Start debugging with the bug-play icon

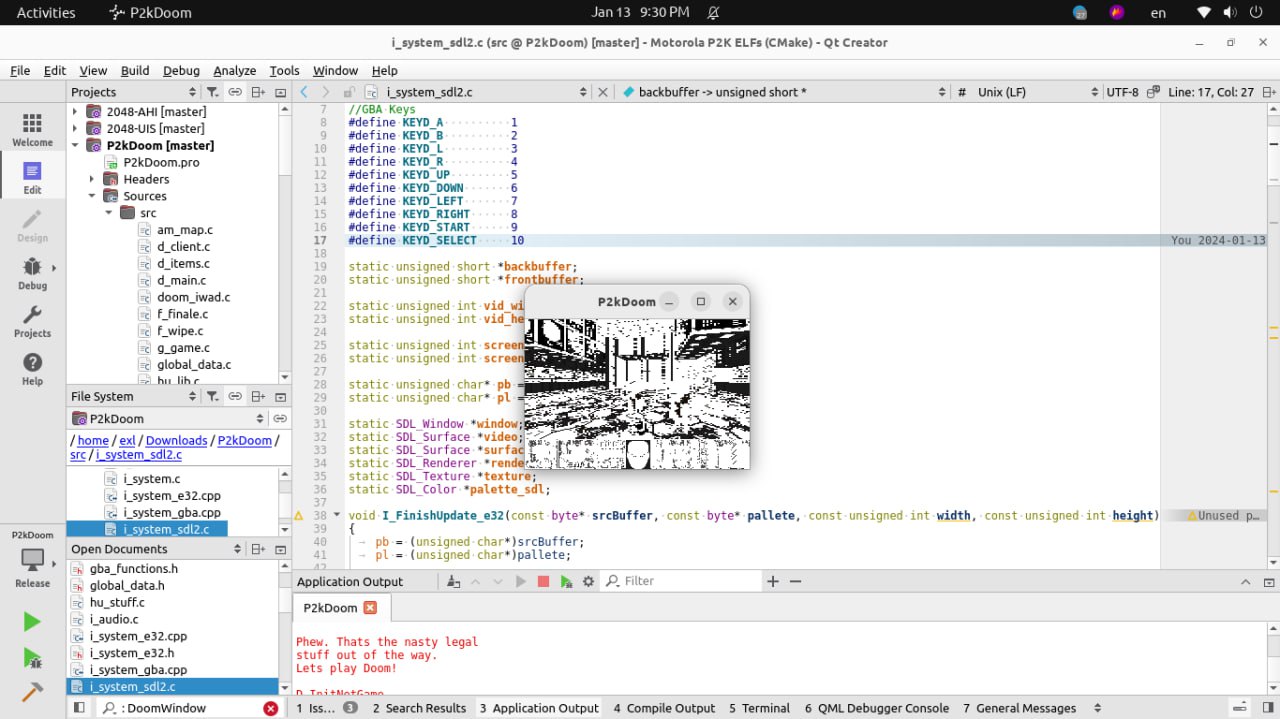click(x=32, y=657)
